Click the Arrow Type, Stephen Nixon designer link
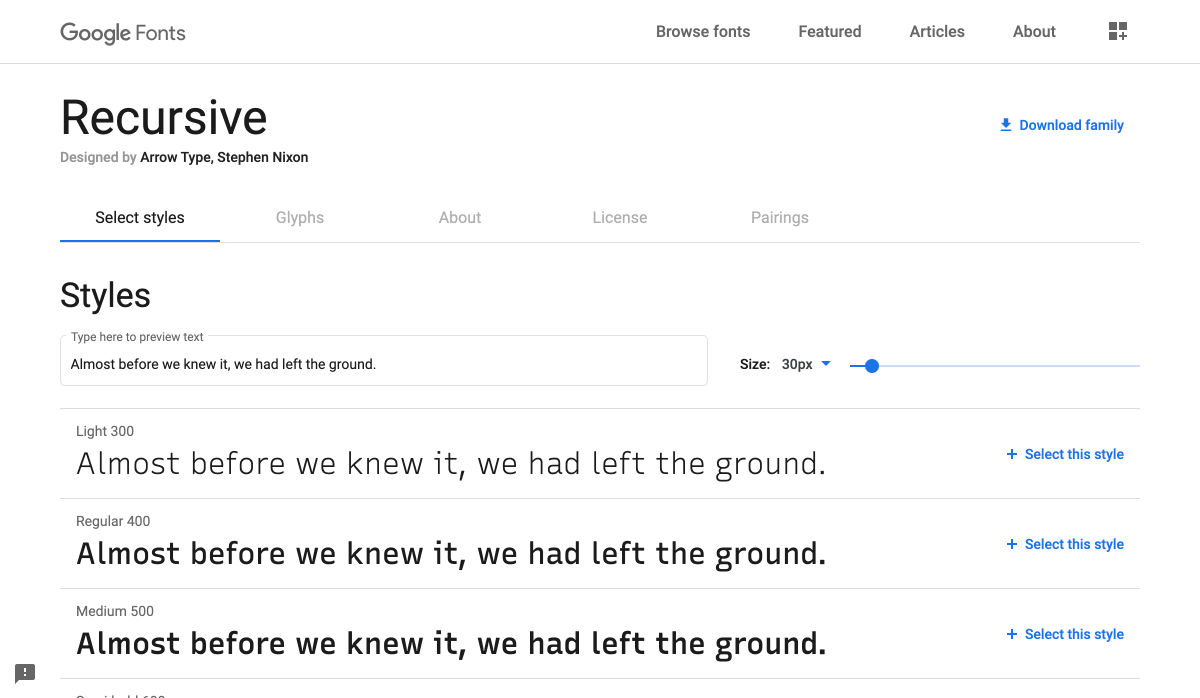The image size is (1200, 698). coord(224,157)
